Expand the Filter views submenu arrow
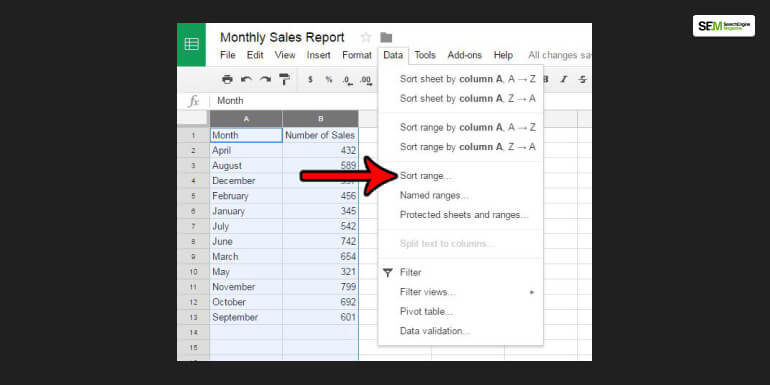 (531, 292)
